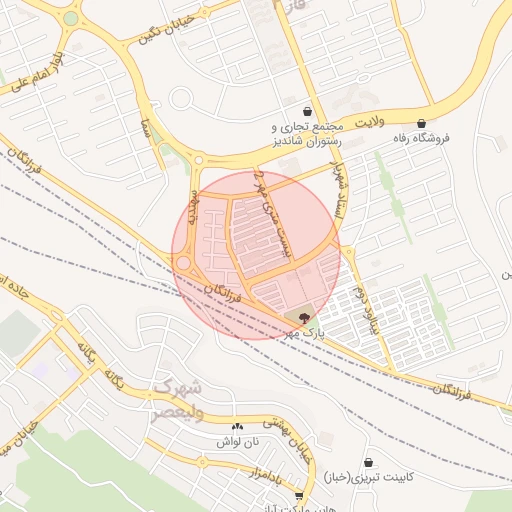
Task: Click the small roundabout on بادامزار street
Action: click(202, 462)
